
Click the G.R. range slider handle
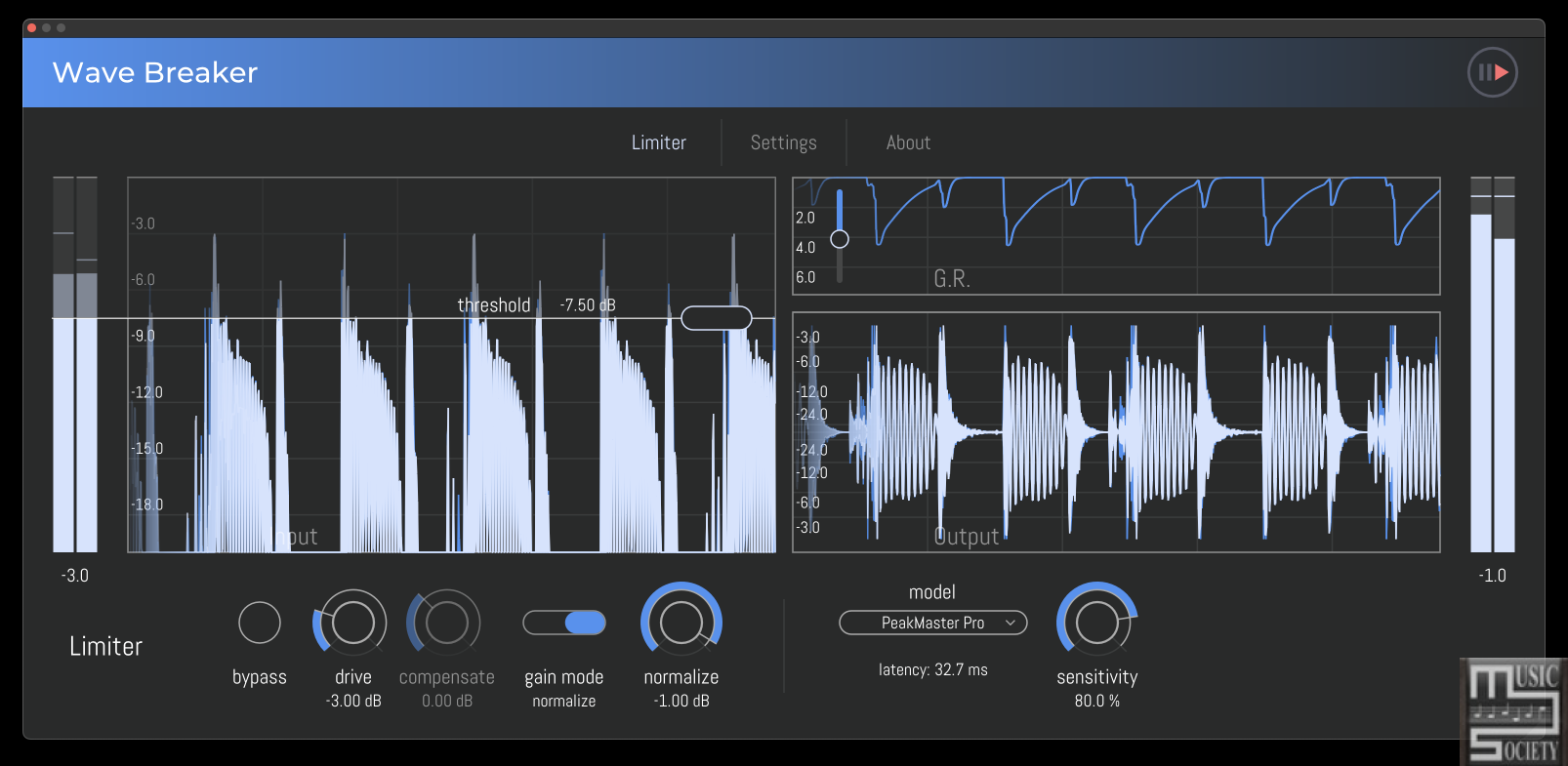click(840, 239)
